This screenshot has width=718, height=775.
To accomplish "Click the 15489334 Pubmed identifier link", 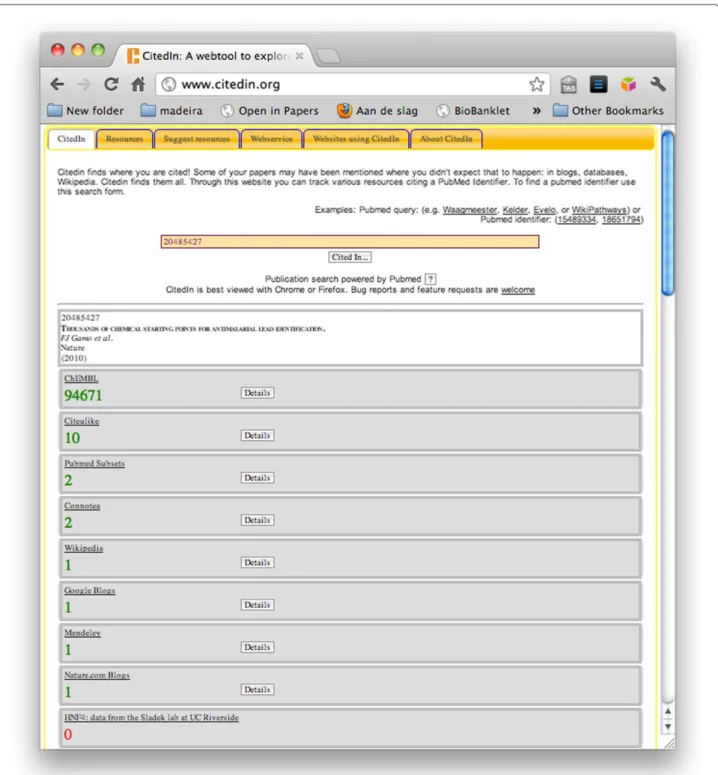I will coord(576,219).
